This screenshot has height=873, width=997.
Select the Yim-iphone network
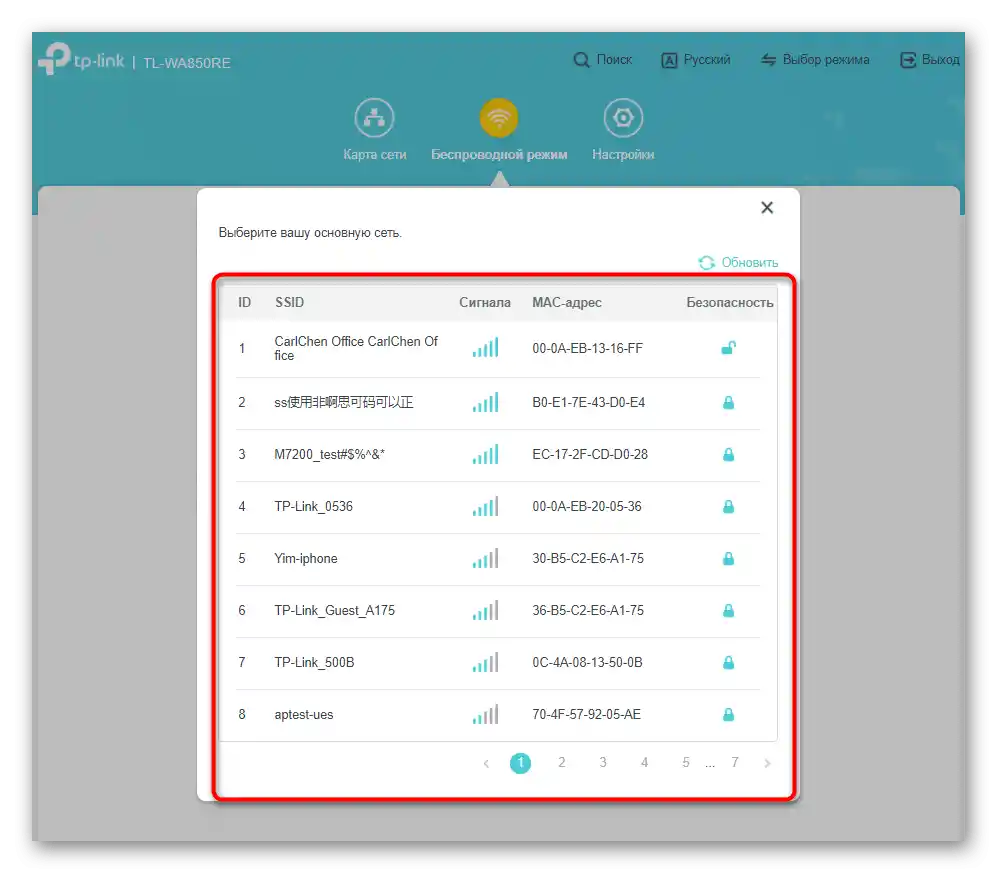(x=306, y=558)
